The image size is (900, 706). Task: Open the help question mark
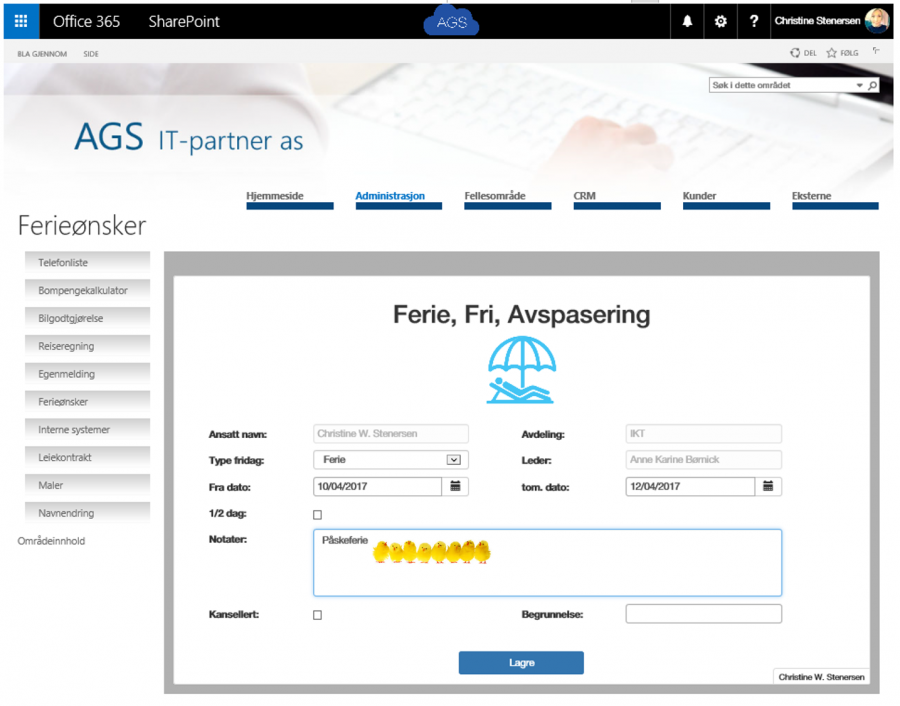(x=754, y=21)
